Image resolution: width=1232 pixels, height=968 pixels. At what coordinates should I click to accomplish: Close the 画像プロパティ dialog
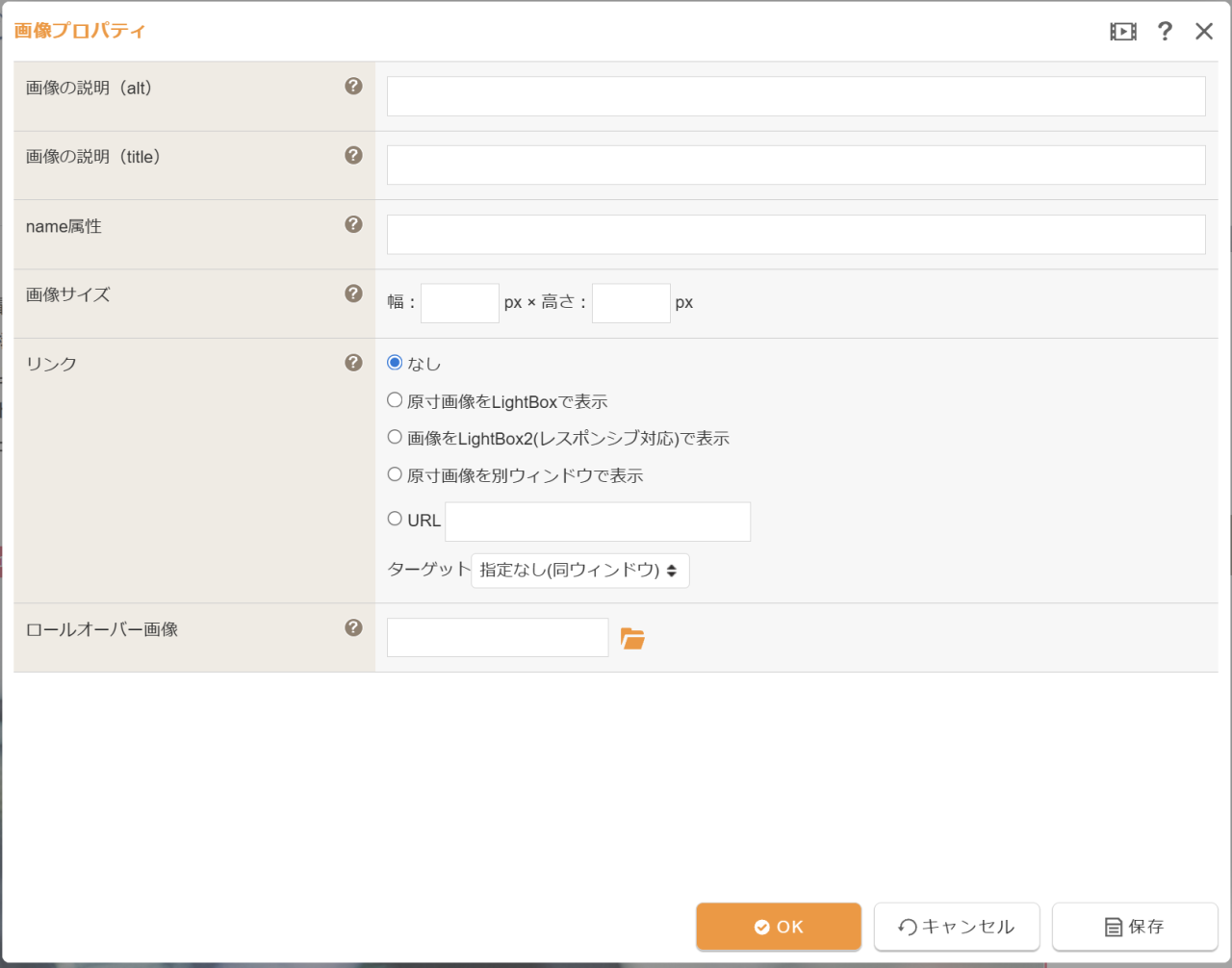coord(1204,32)
